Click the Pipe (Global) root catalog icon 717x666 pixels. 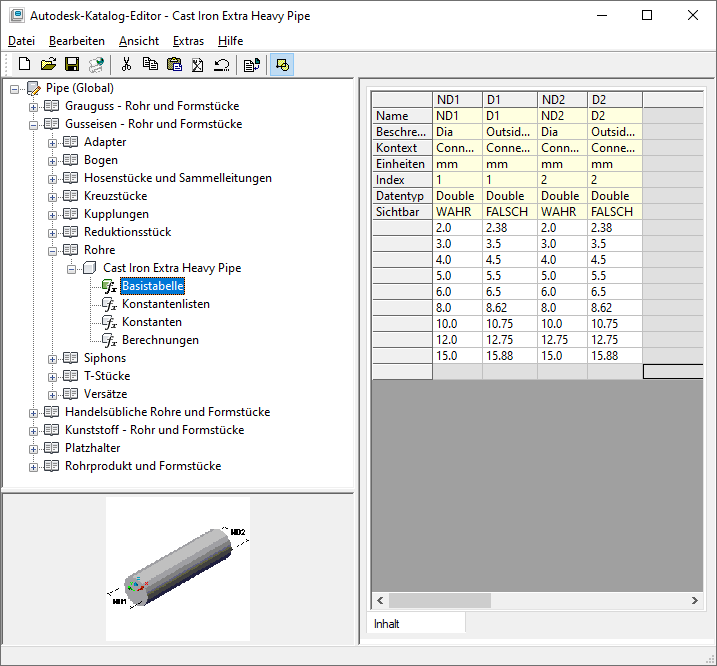coord(34,88)
